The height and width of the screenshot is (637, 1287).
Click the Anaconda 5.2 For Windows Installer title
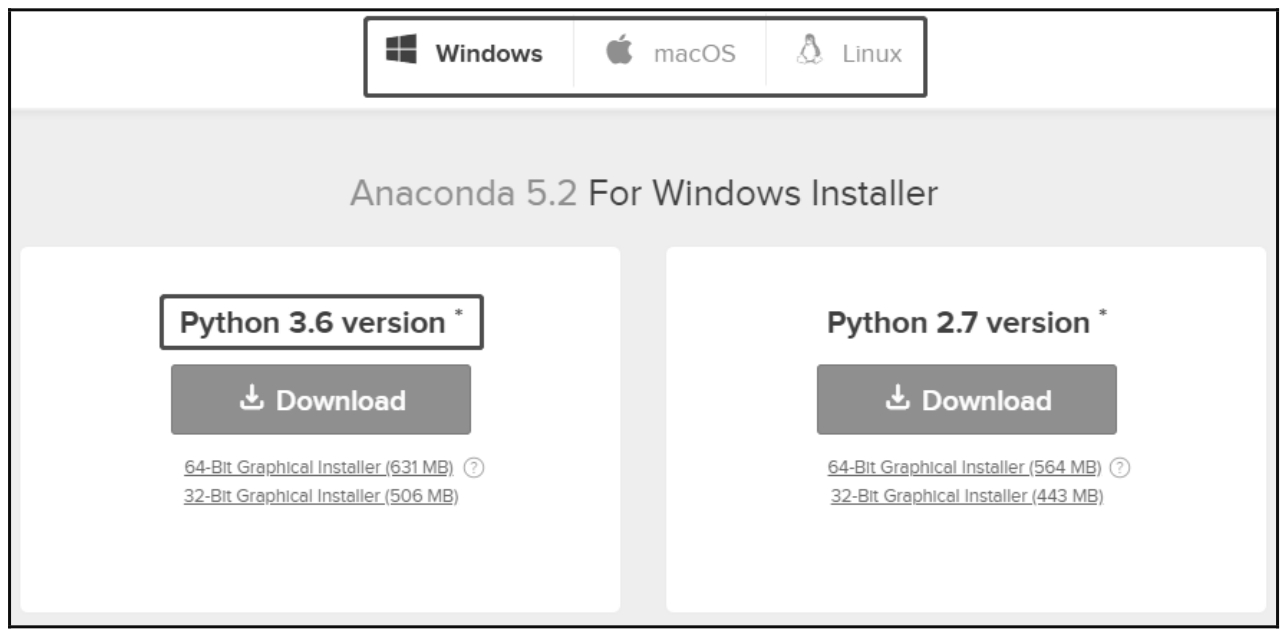[x=644, y=193]
